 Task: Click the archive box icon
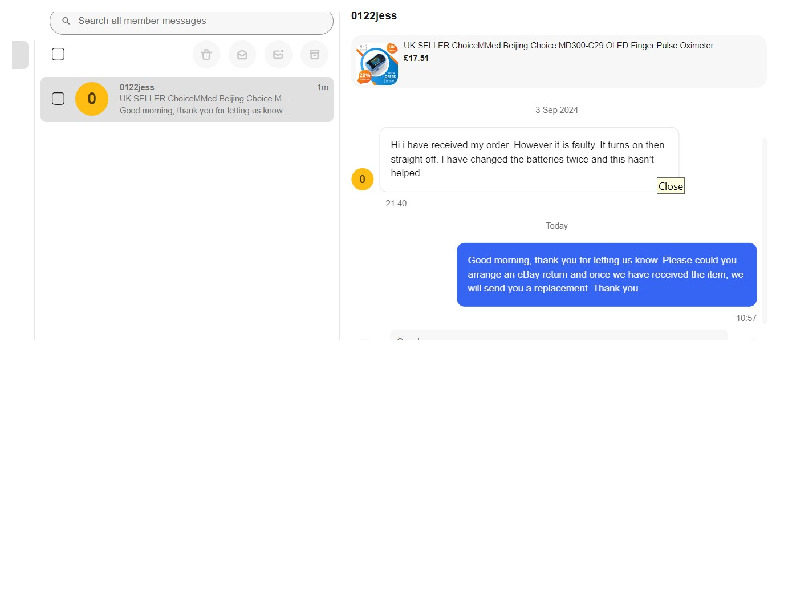[314, 54]
